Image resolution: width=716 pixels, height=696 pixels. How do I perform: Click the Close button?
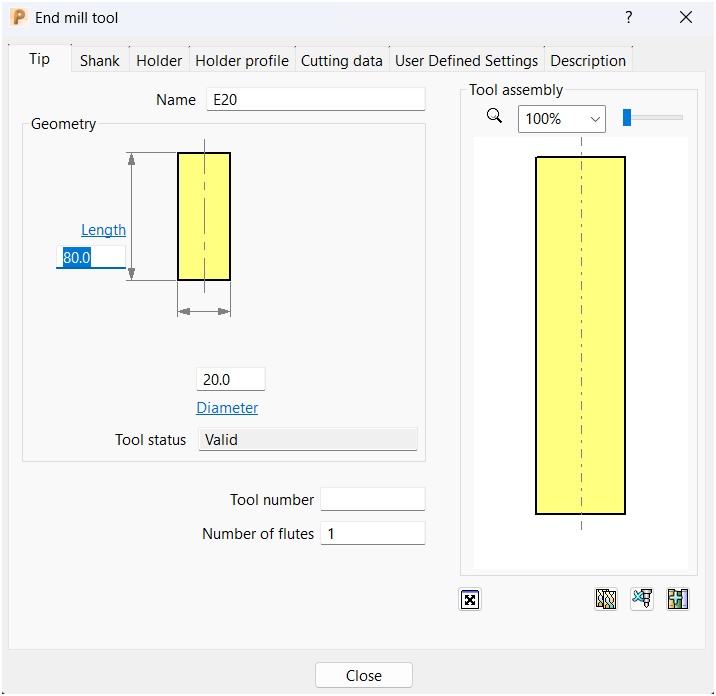(x=364, y=675)
